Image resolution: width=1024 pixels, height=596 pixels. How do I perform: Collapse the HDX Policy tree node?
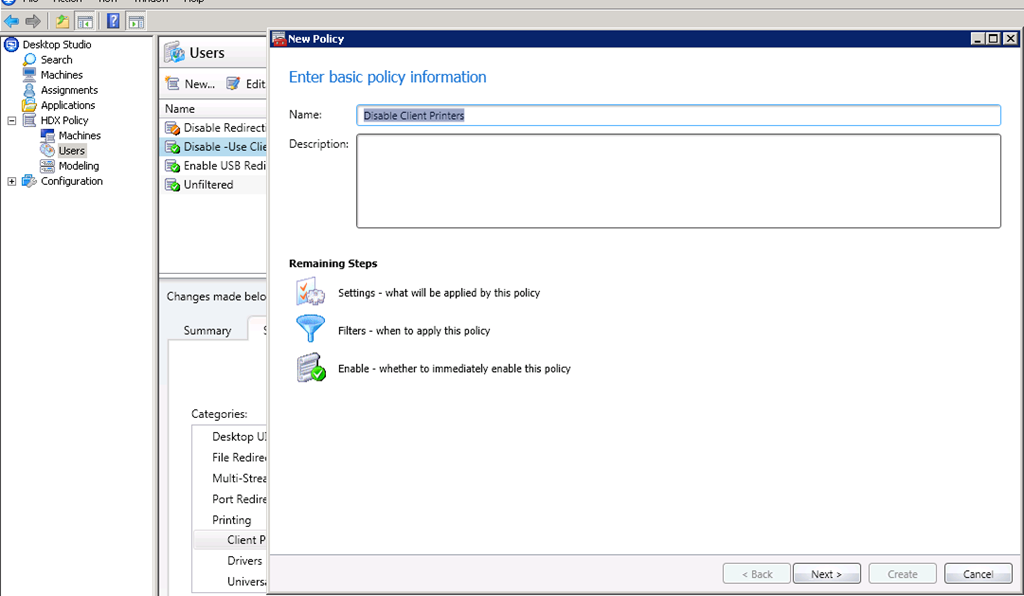[x=12, y=121]
